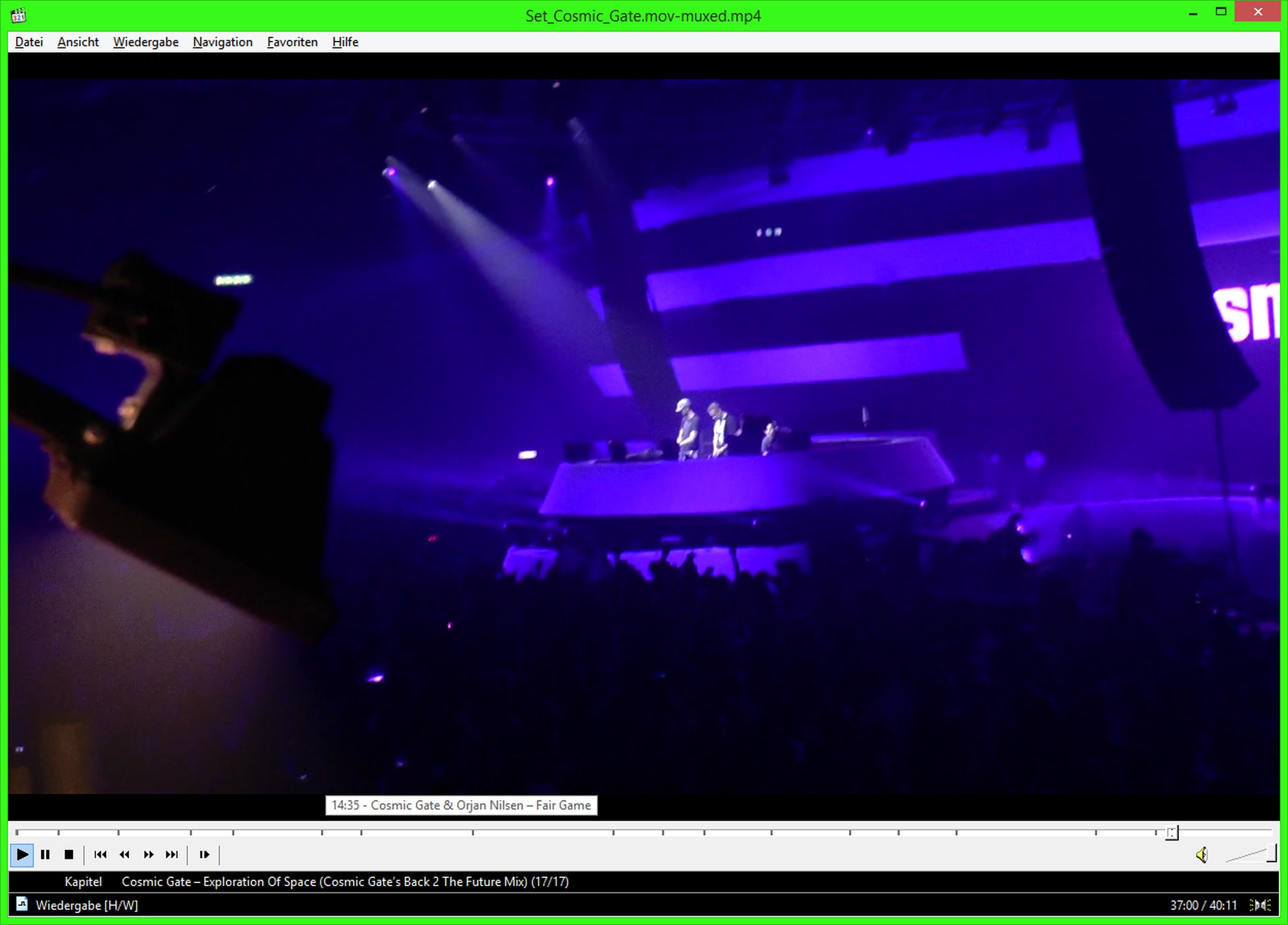The width and height of the screenshot is (1288, 925).
Task: Skip to next chapter
Action: tap(172, 855)
